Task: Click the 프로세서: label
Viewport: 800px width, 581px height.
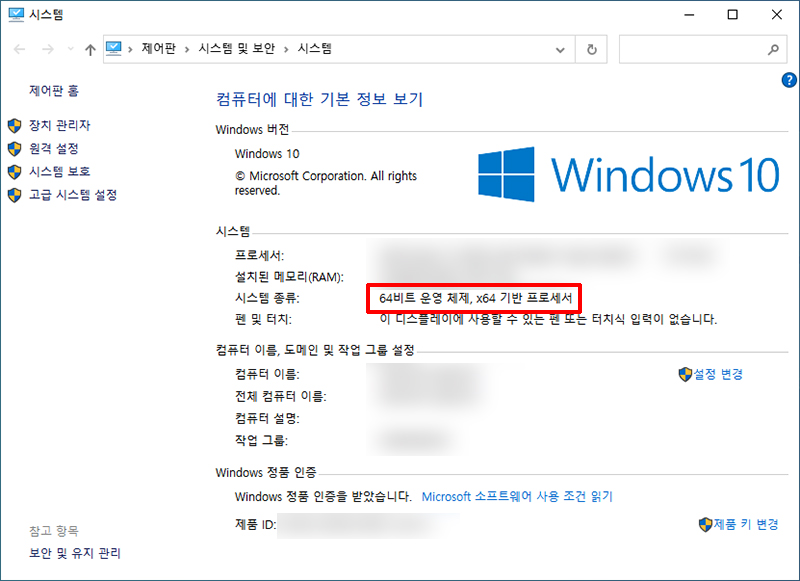Action: click(x=259, y=255)
